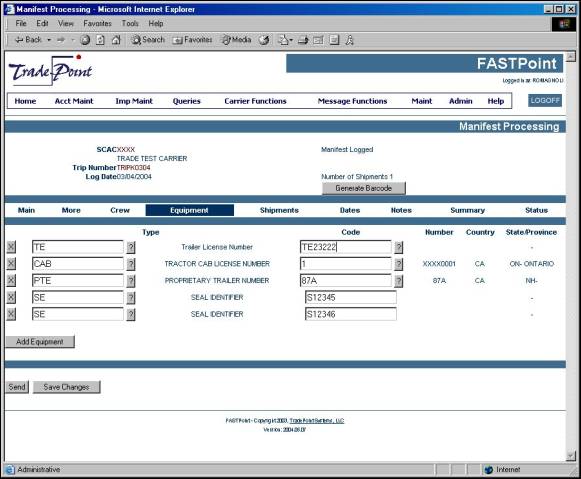
Task: Open type lookup for S12345 row
Action: 131,297
